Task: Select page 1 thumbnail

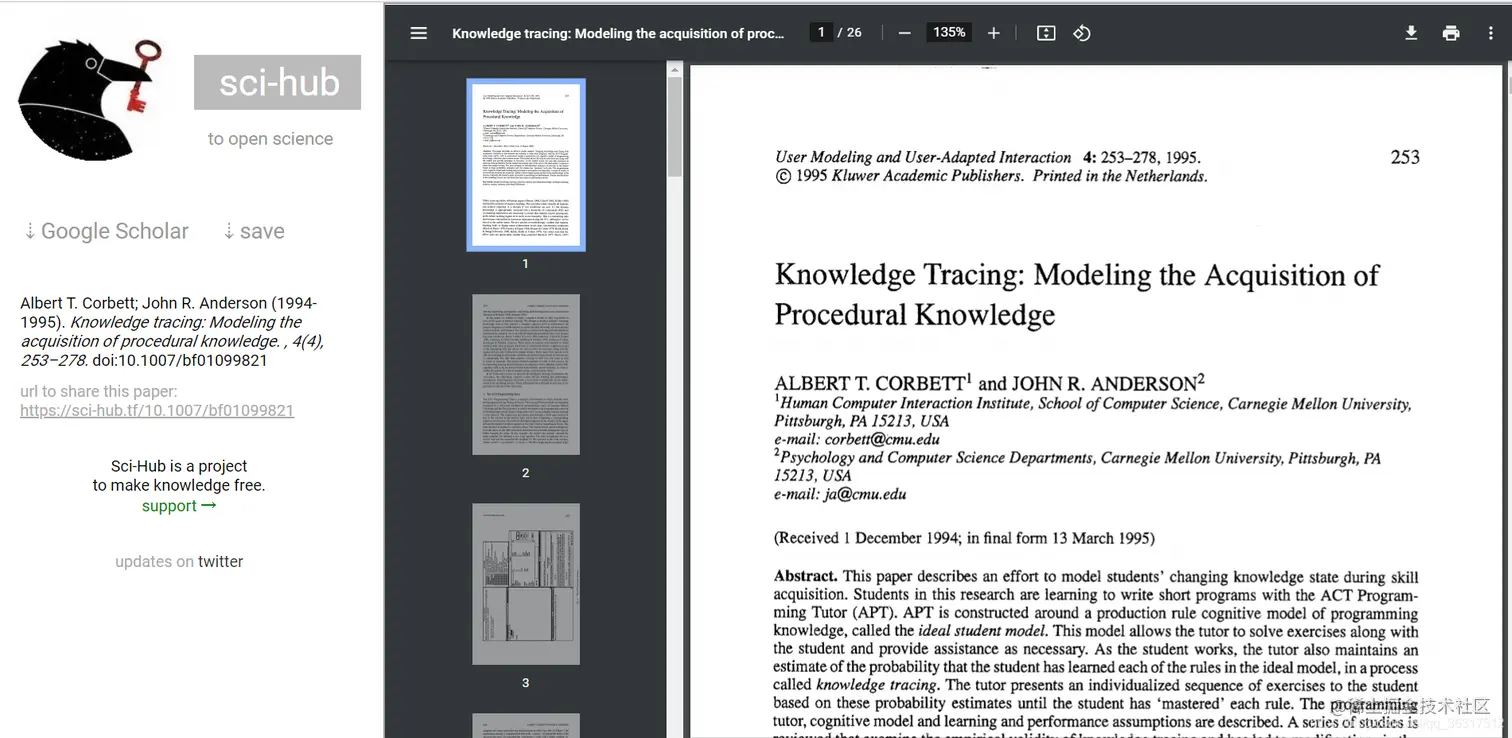Action: (x=526, y=164)
